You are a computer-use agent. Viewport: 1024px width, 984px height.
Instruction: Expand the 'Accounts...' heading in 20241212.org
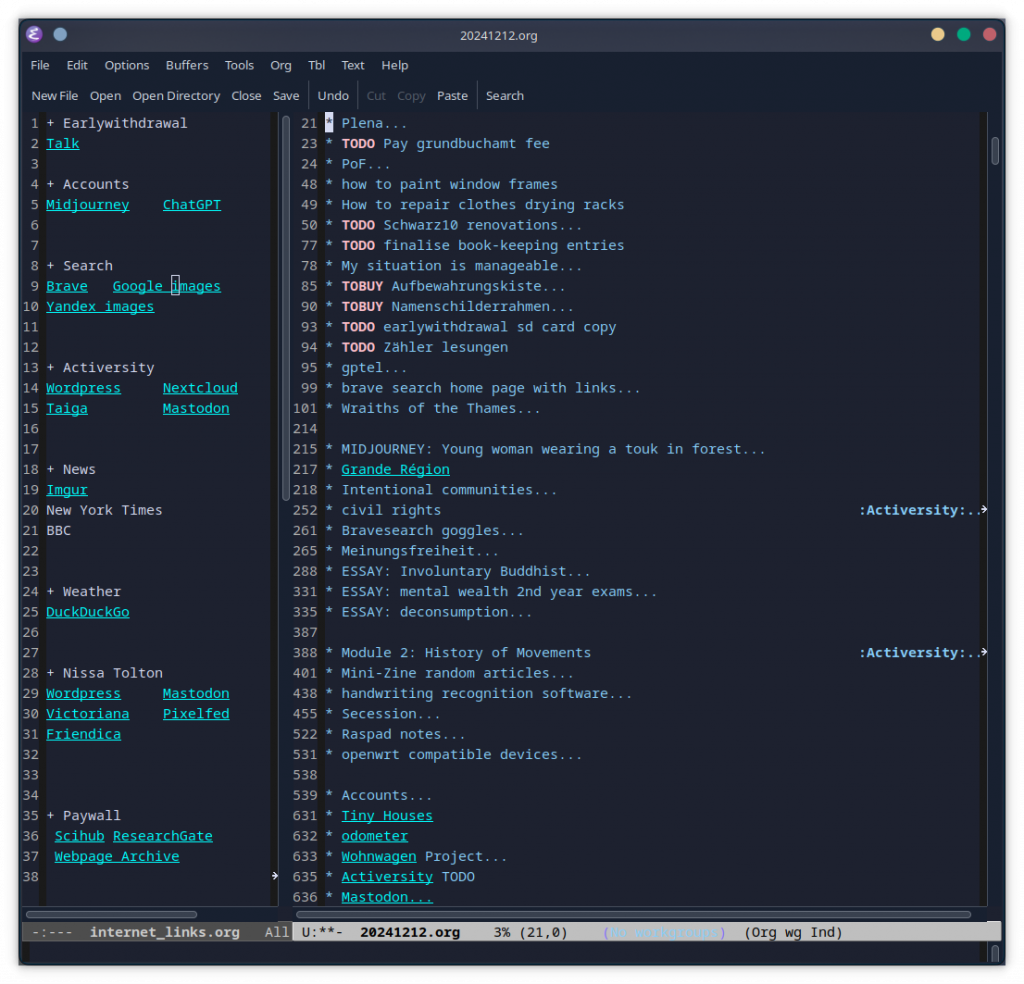(x=386, y=796)
